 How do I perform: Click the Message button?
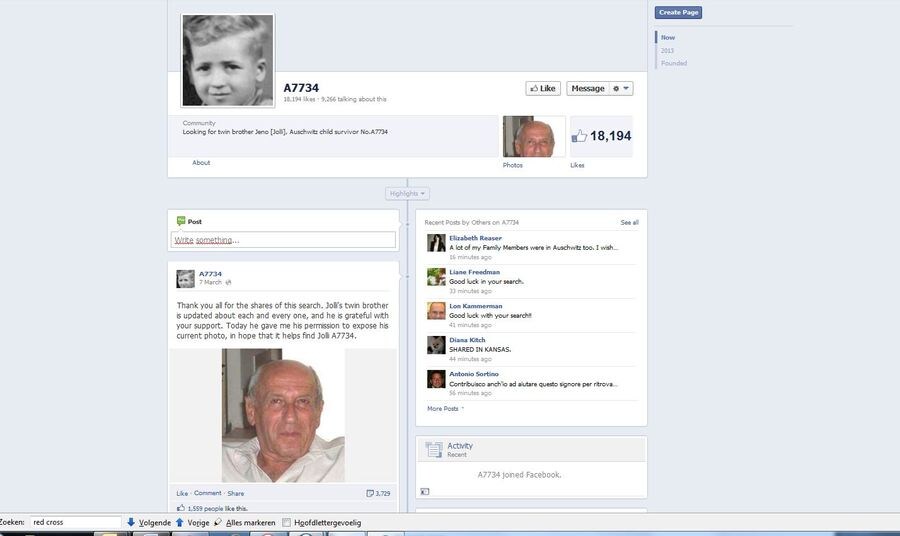point(587,88)
